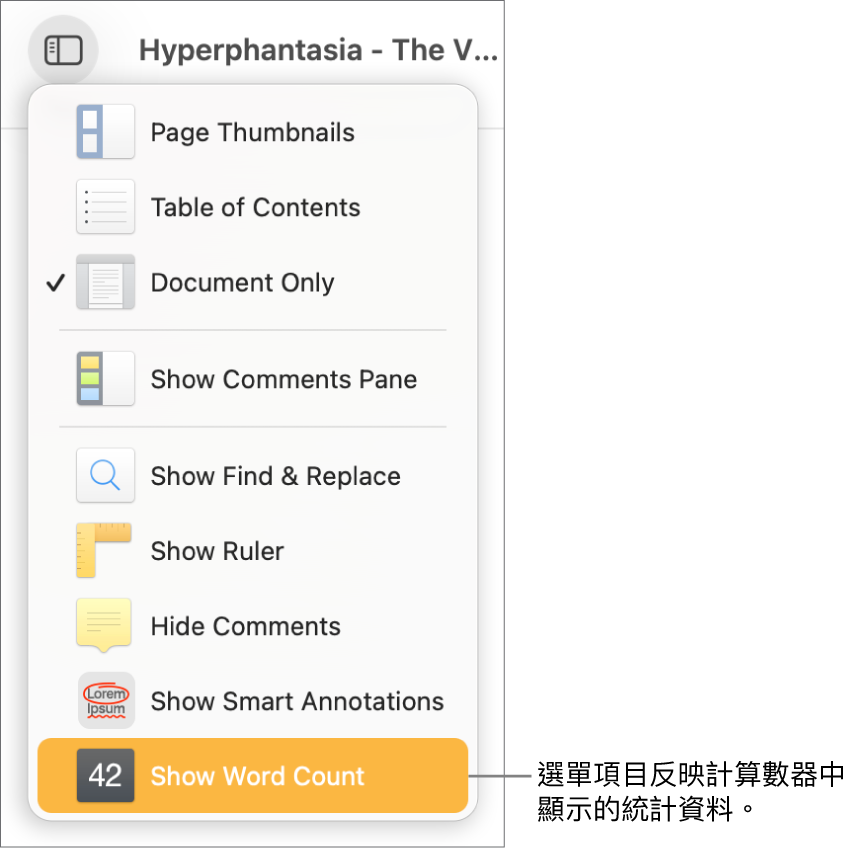
Task: Click the magnifier Find & Replace icon
Action: tap(105, 476)
